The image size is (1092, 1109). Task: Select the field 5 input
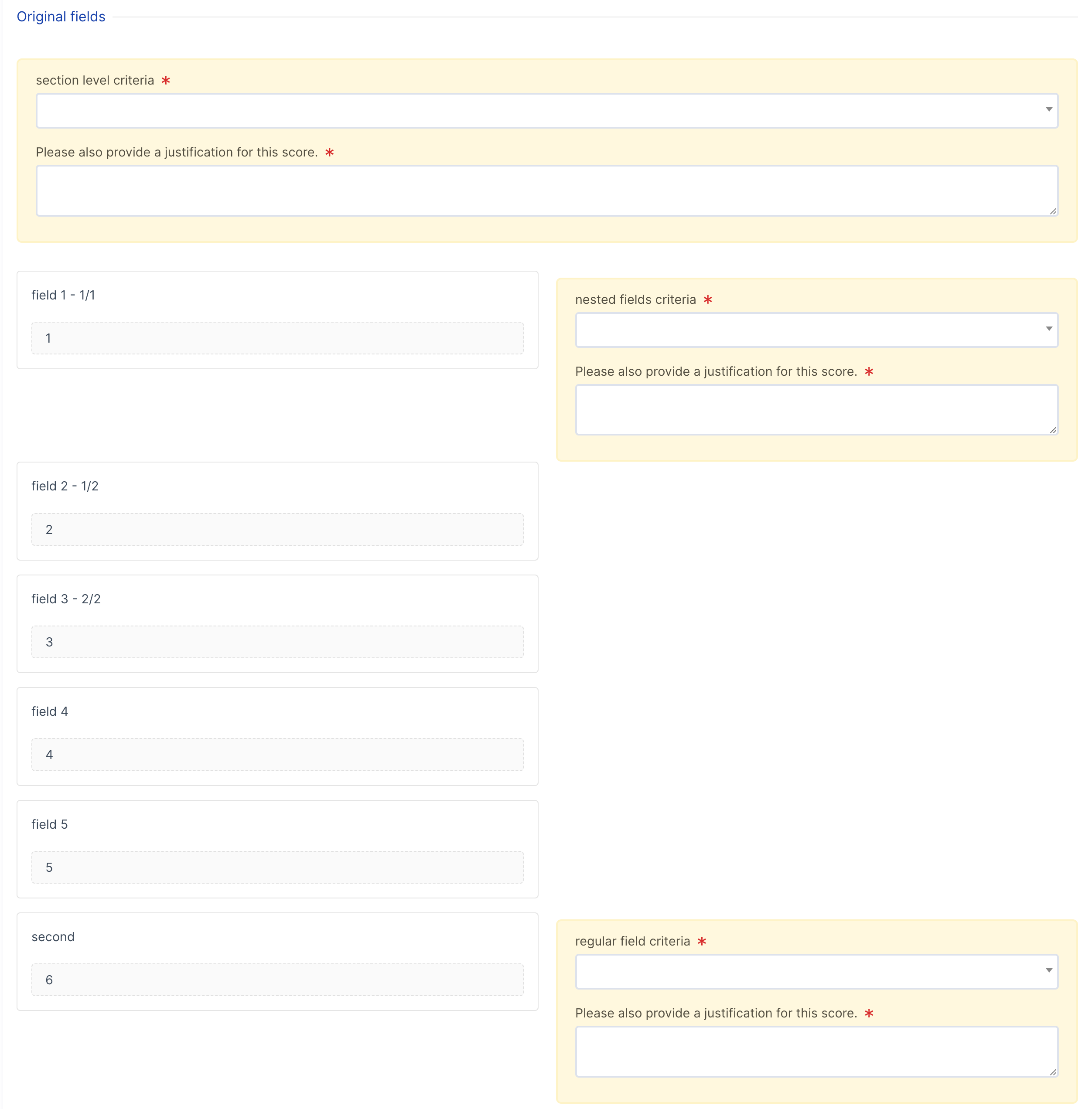pyautogui.click(x=277, y=867)
